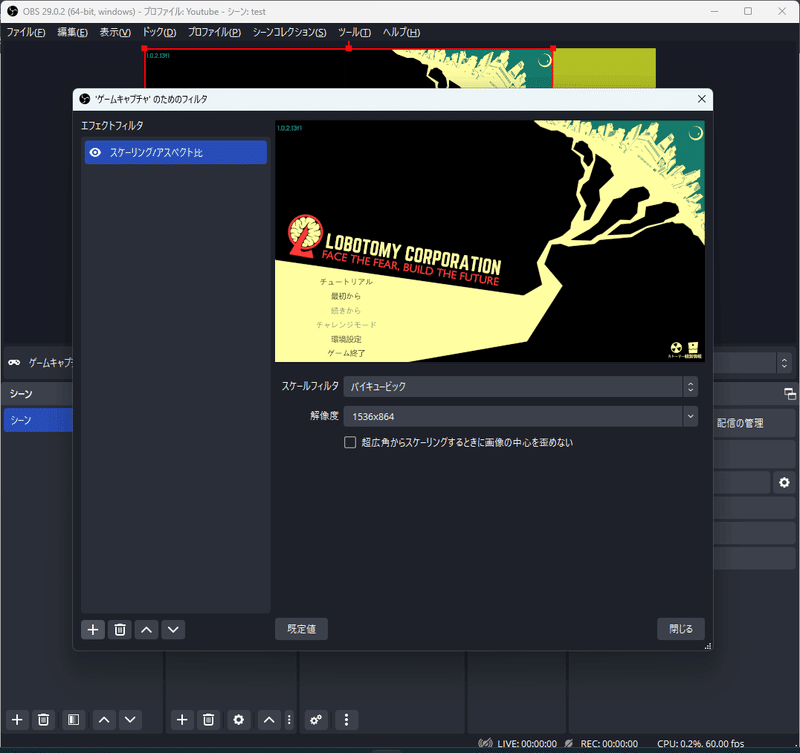Open the settings gear icon in controls dock
800x753 pixels.
[784, 483]
